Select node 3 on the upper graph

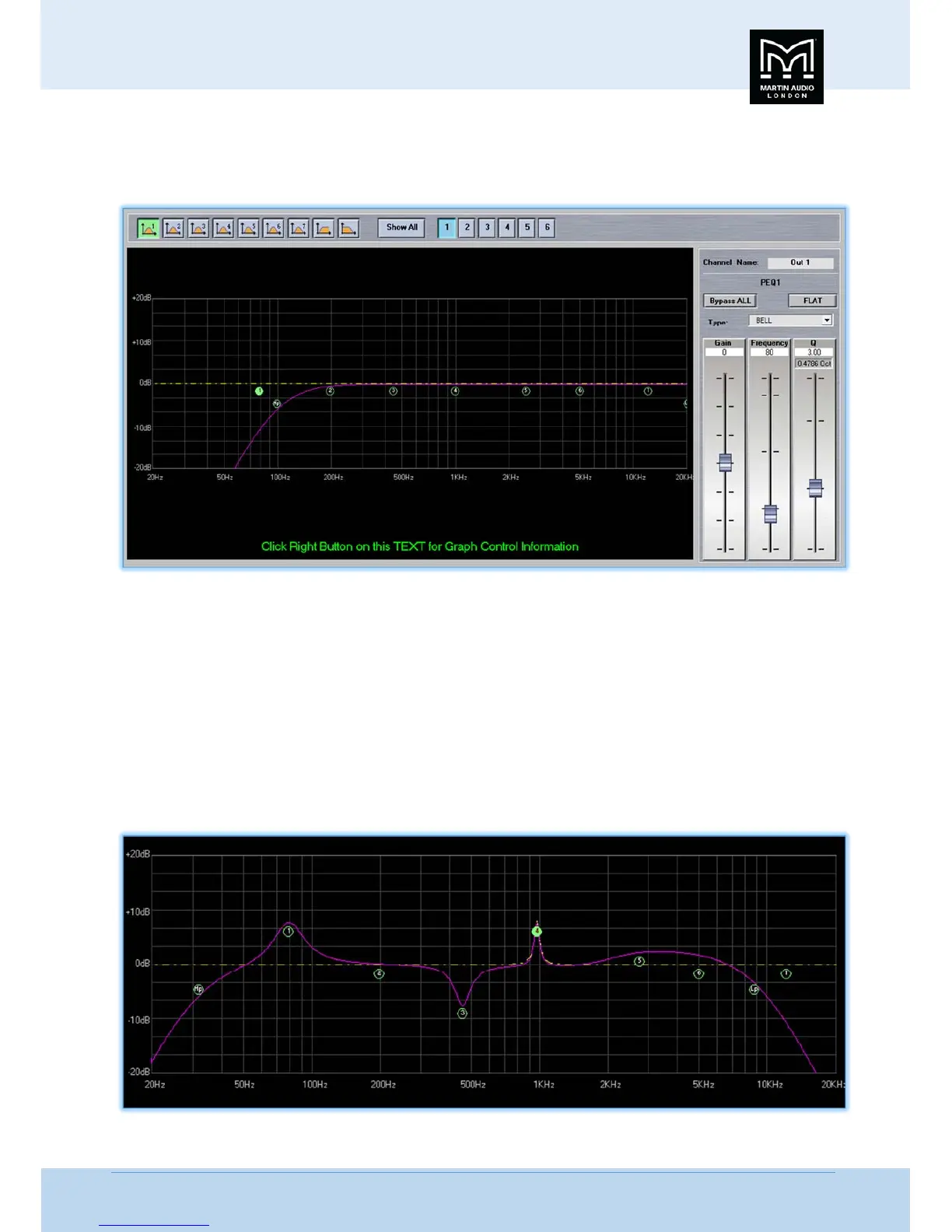394,391
